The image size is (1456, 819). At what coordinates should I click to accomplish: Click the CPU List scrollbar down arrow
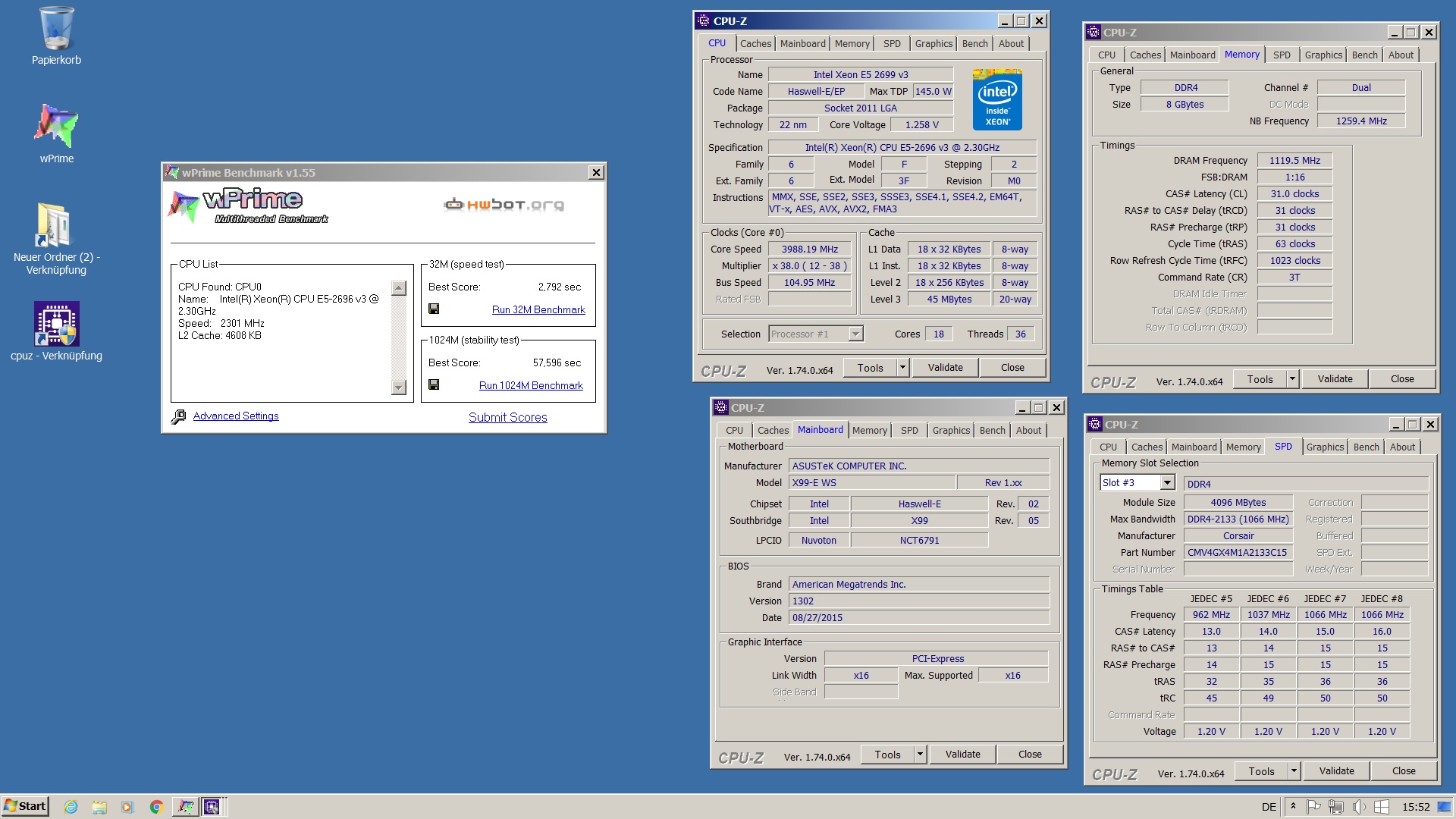[399, 388]
